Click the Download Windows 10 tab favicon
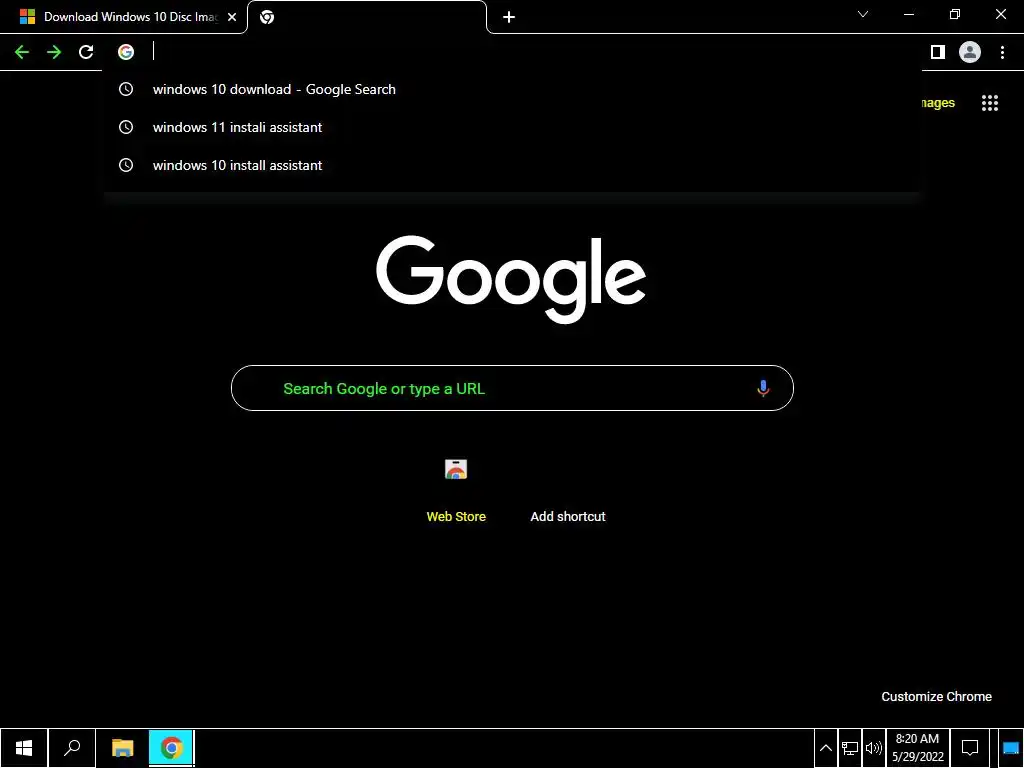Viewport: 1024px width, 768px height. (x=27, y=17)
